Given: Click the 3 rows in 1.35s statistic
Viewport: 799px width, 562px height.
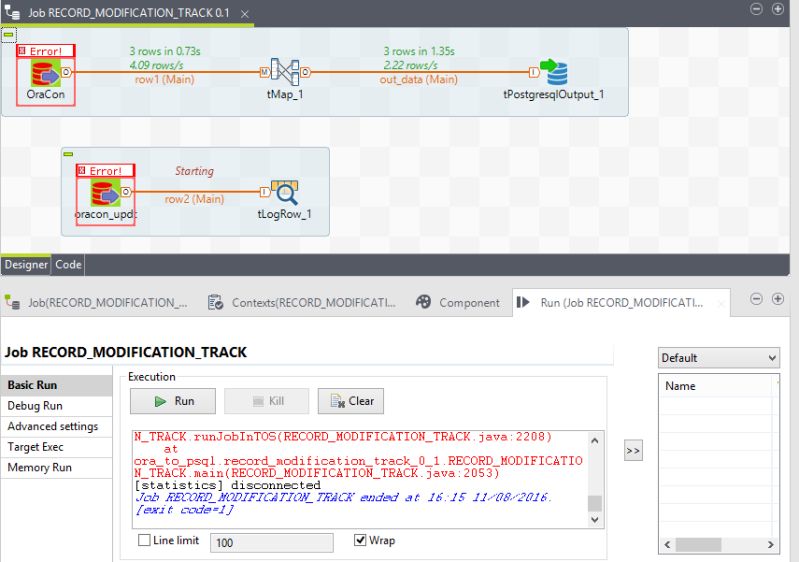Looking at the screenshot, I should (419, 51).
